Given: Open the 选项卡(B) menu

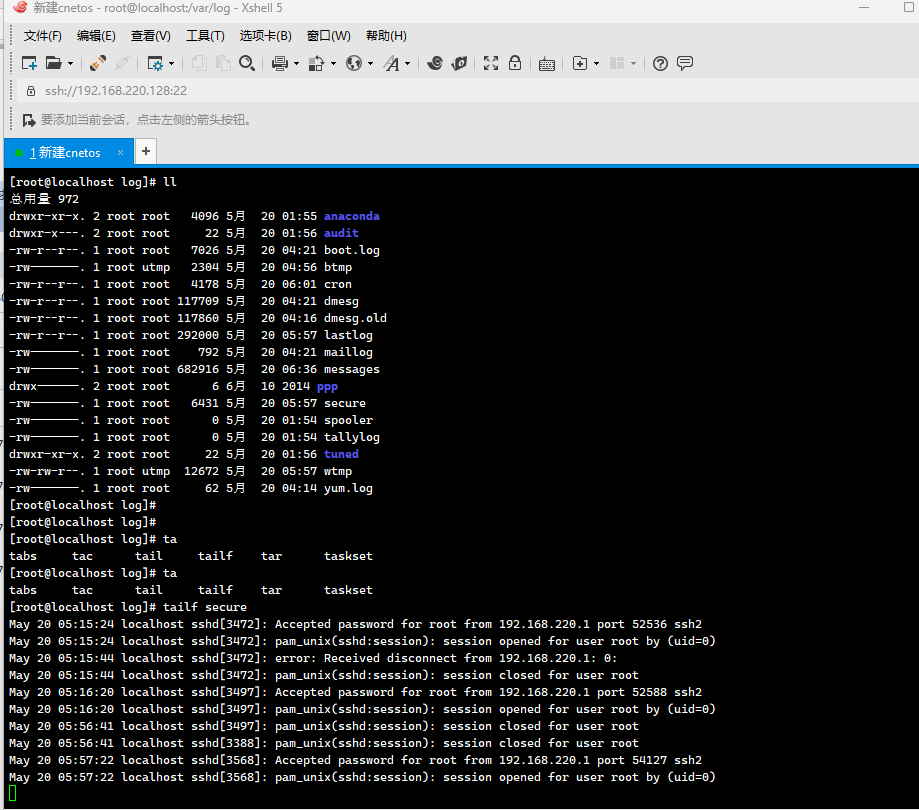Looking at the screenshot, I should 266,36.
